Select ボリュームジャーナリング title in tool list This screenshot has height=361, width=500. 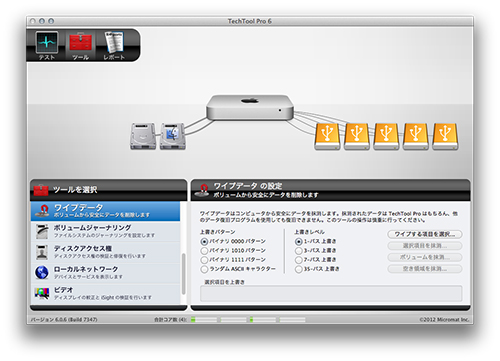coord(92,228)
